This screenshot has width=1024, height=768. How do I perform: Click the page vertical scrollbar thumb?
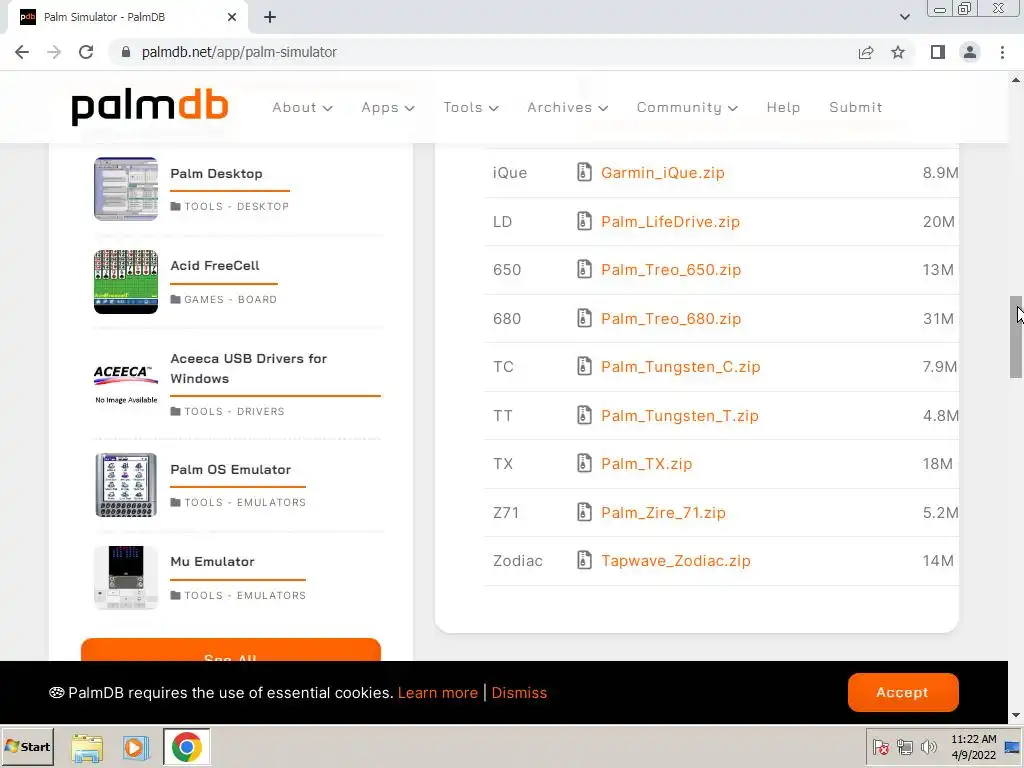point(1016,336)
